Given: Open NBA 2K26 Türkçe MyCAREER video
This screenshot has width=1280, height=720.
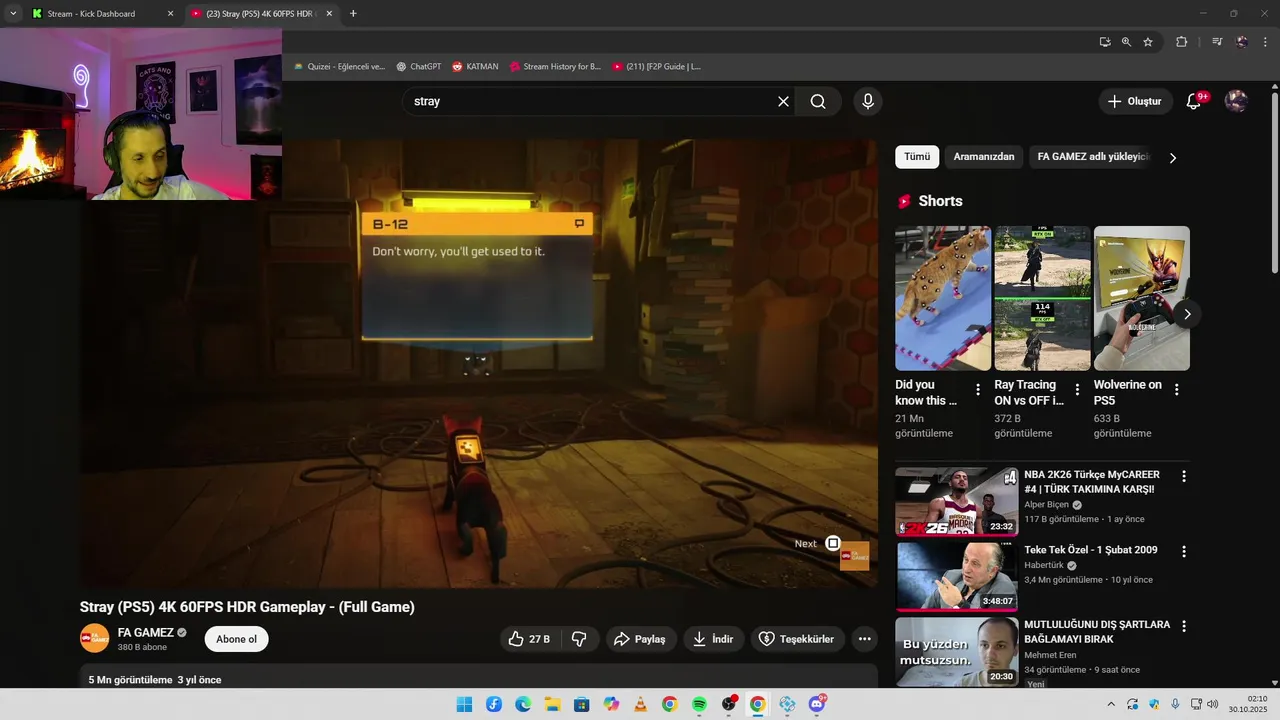Looking at the screenshot, I should (x=956, y=501).
